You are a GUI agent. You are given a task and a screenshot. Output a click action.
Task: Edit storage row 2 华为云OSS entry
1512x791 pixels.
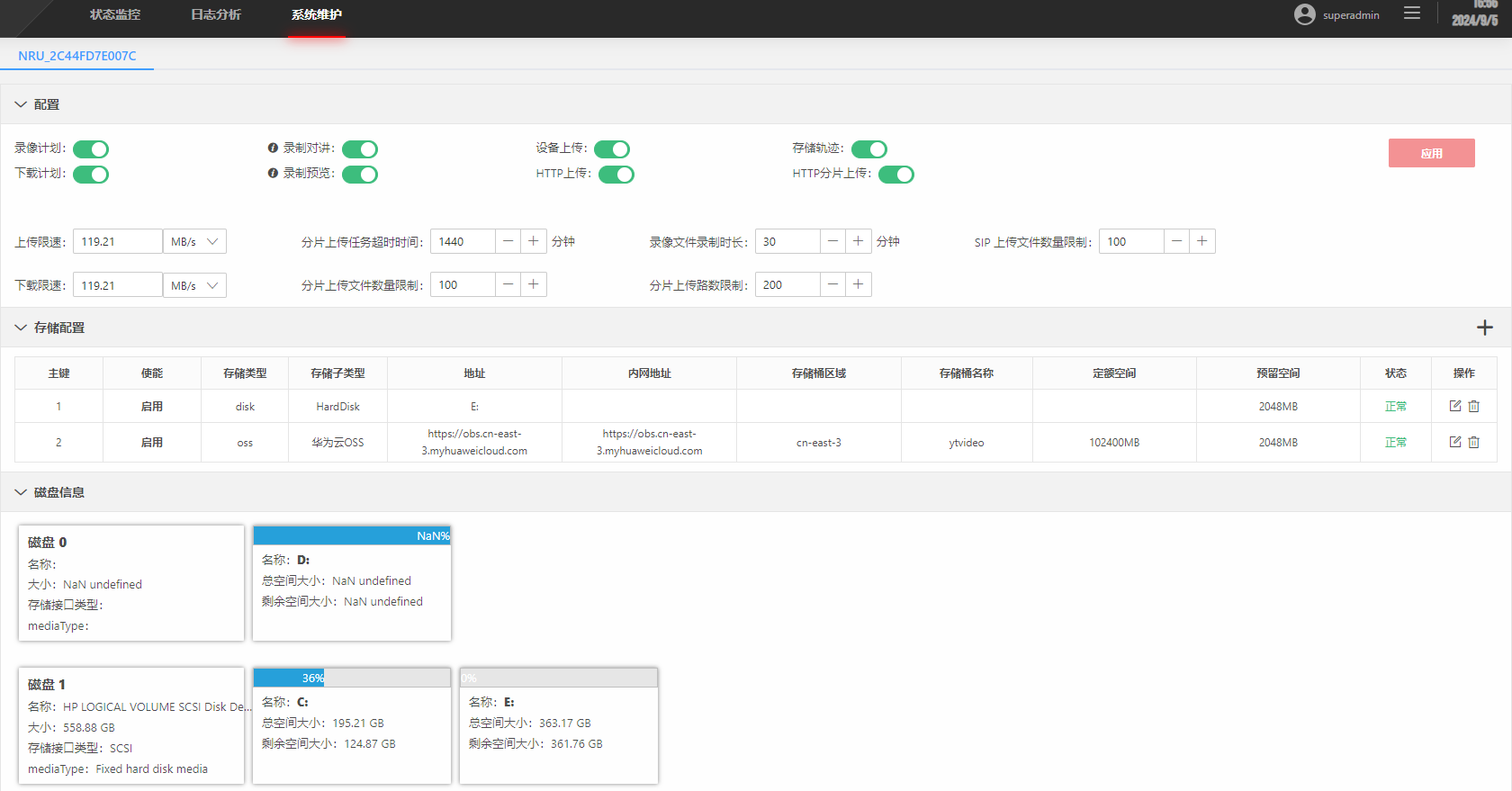coord(1455,442)
